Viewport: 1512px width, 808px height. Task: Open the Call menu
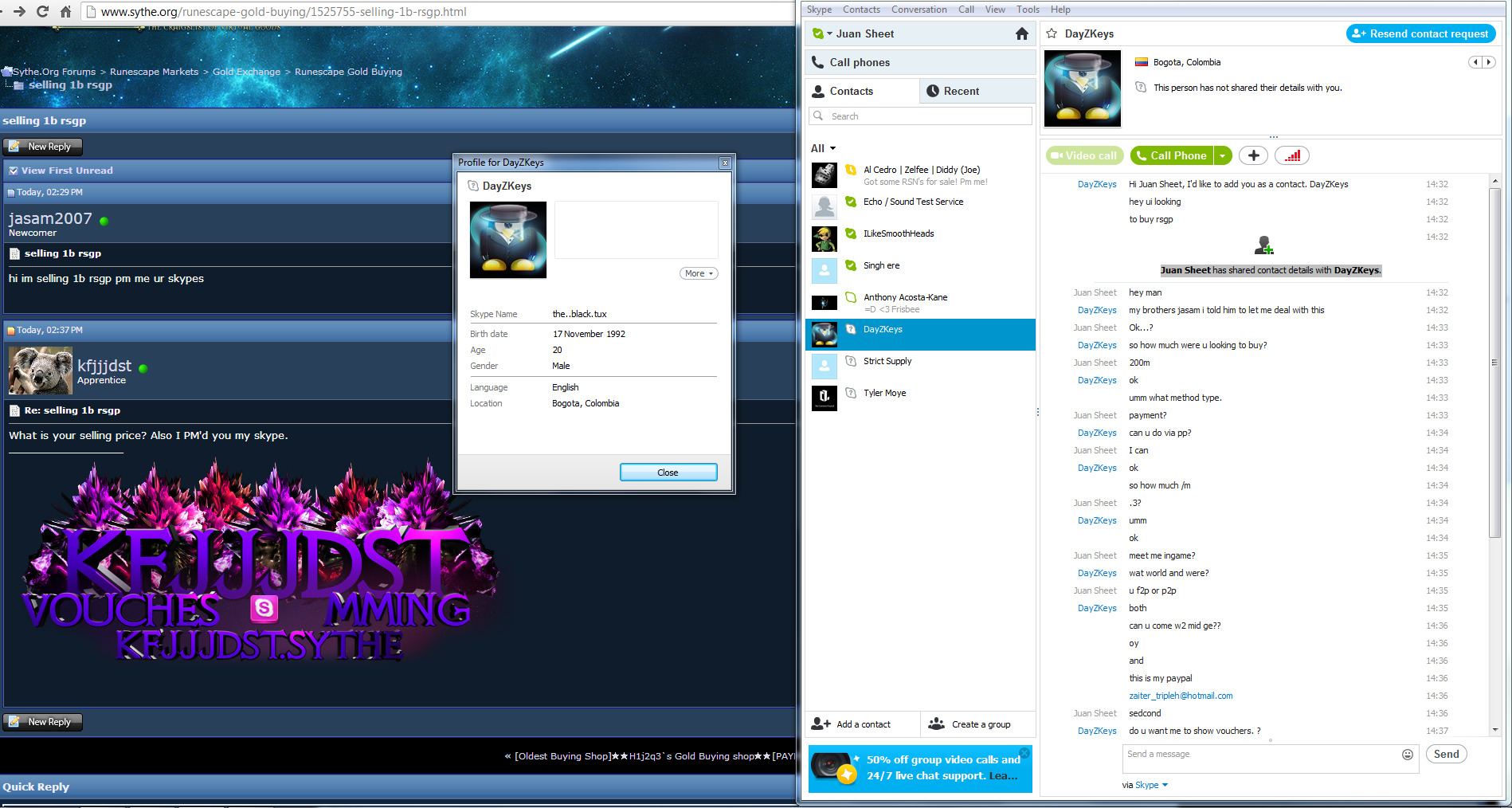pyautogui.click(x=966, y=10)
